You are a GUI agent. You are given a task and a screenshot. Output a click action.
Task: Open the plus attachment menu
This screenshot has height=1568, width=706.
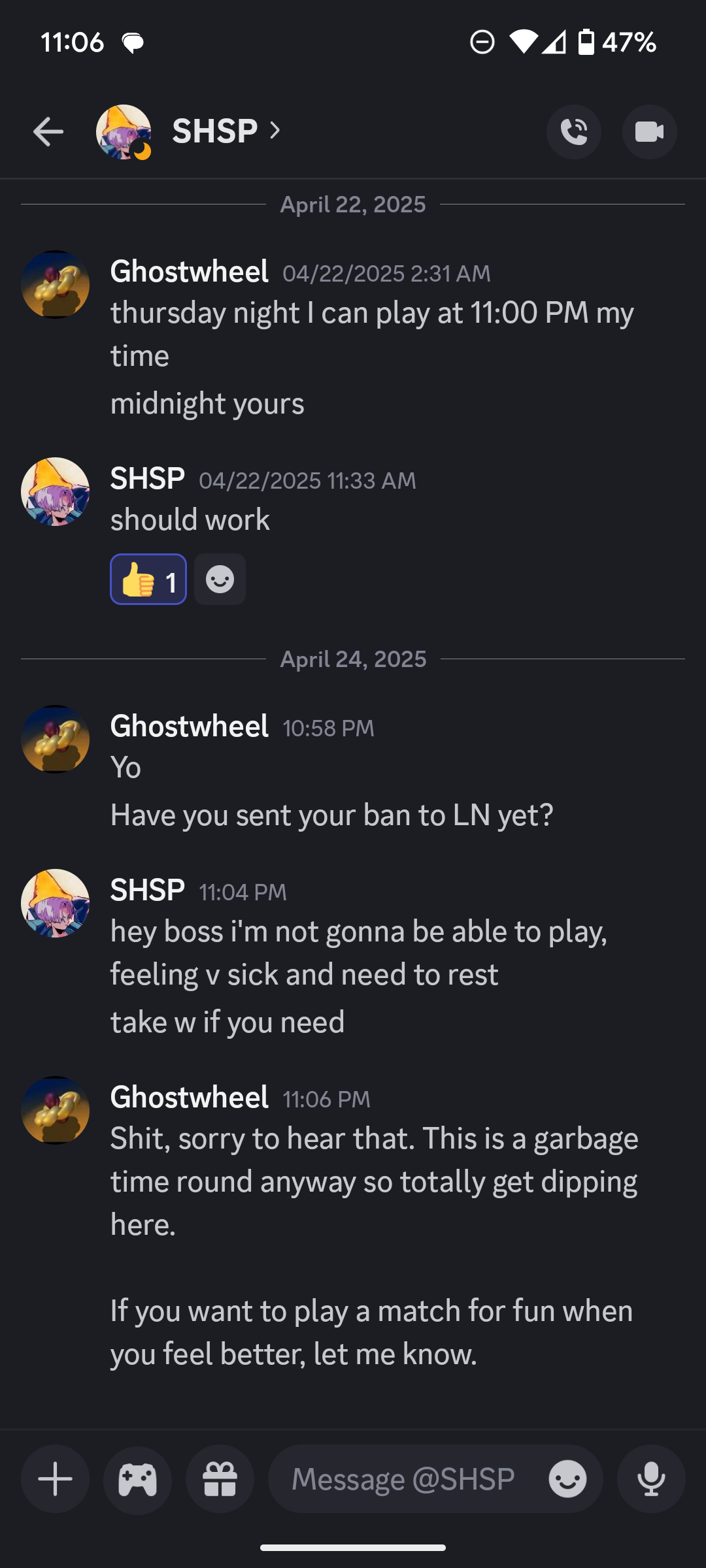tap(56, 1479)
